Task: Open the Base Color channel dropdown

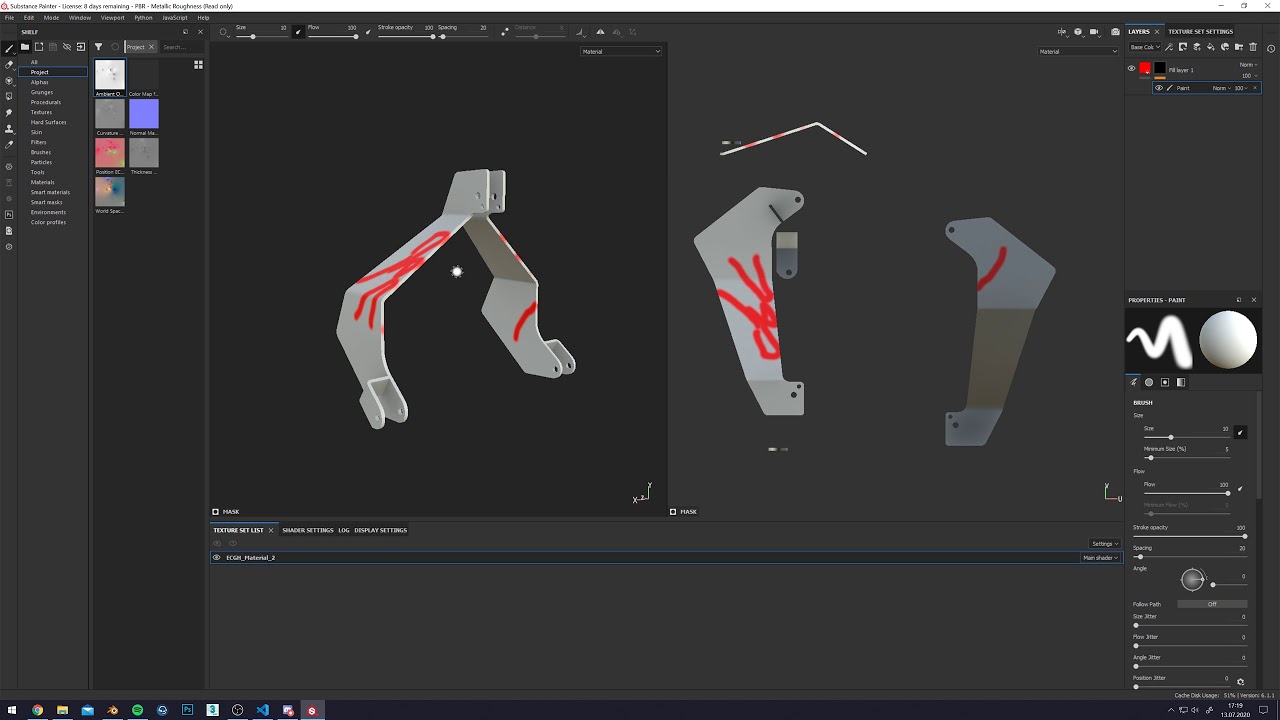Action: (x=1145, y=47)
